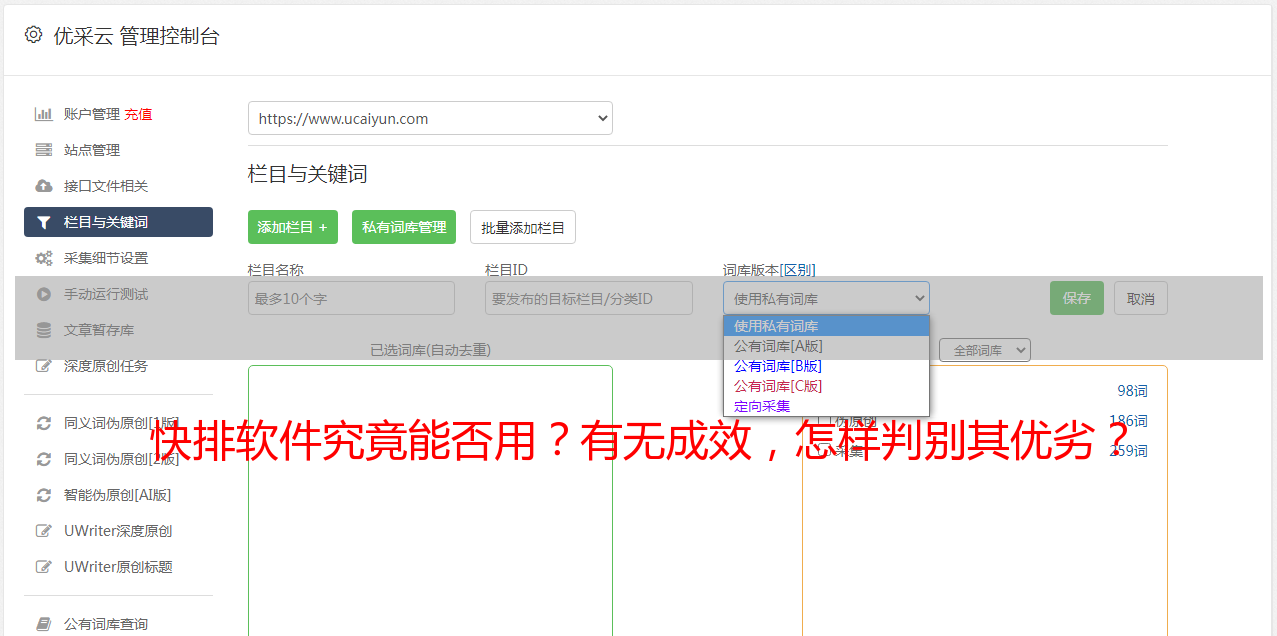
Task: Open the 全部词库 filter dropdown
Action: (984, 350)
